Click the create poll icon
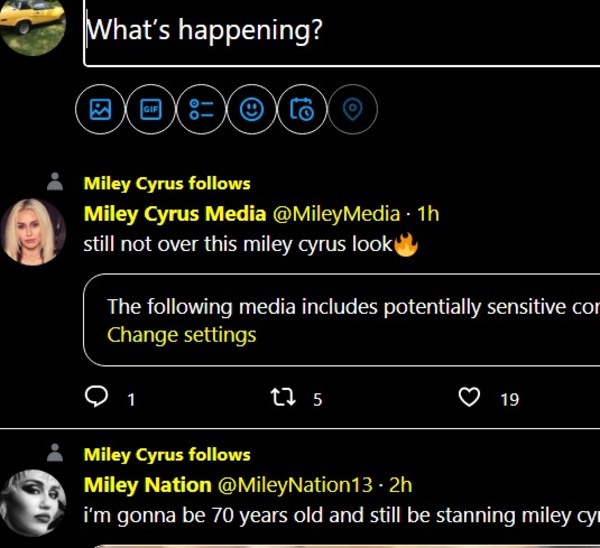The width and height of the screenshot is (600, 548). [x=201, y=111]
